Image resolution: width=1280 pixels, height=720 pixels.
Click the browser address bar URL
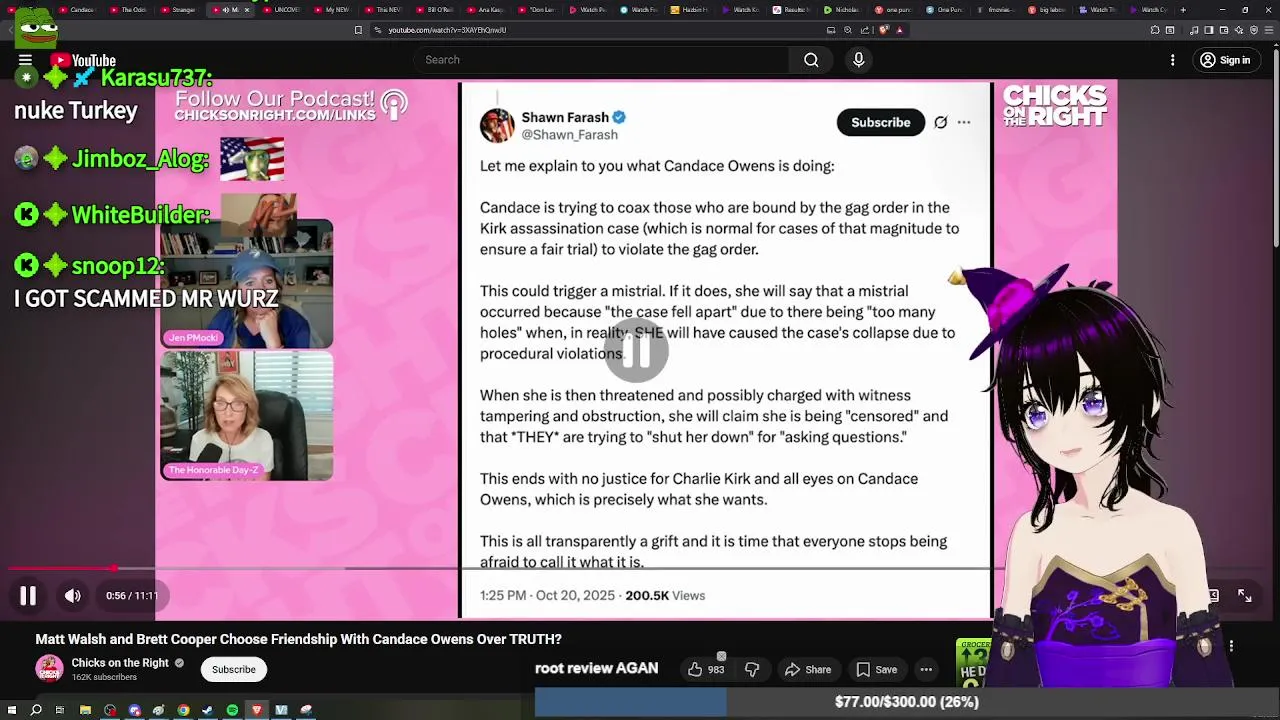tap(447, 30)
